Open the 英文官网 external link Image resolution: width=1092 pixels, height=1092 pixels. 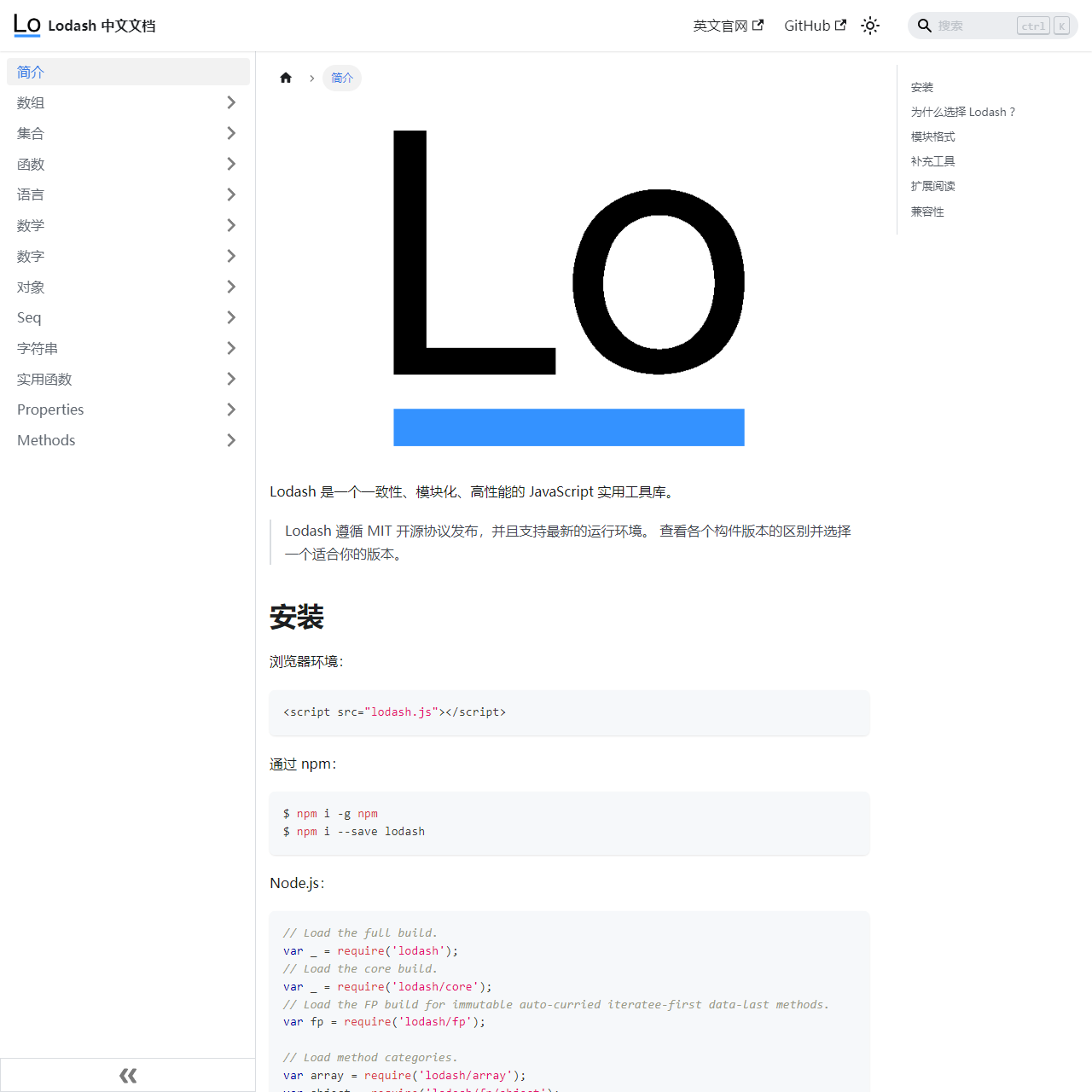coord(728,26)
